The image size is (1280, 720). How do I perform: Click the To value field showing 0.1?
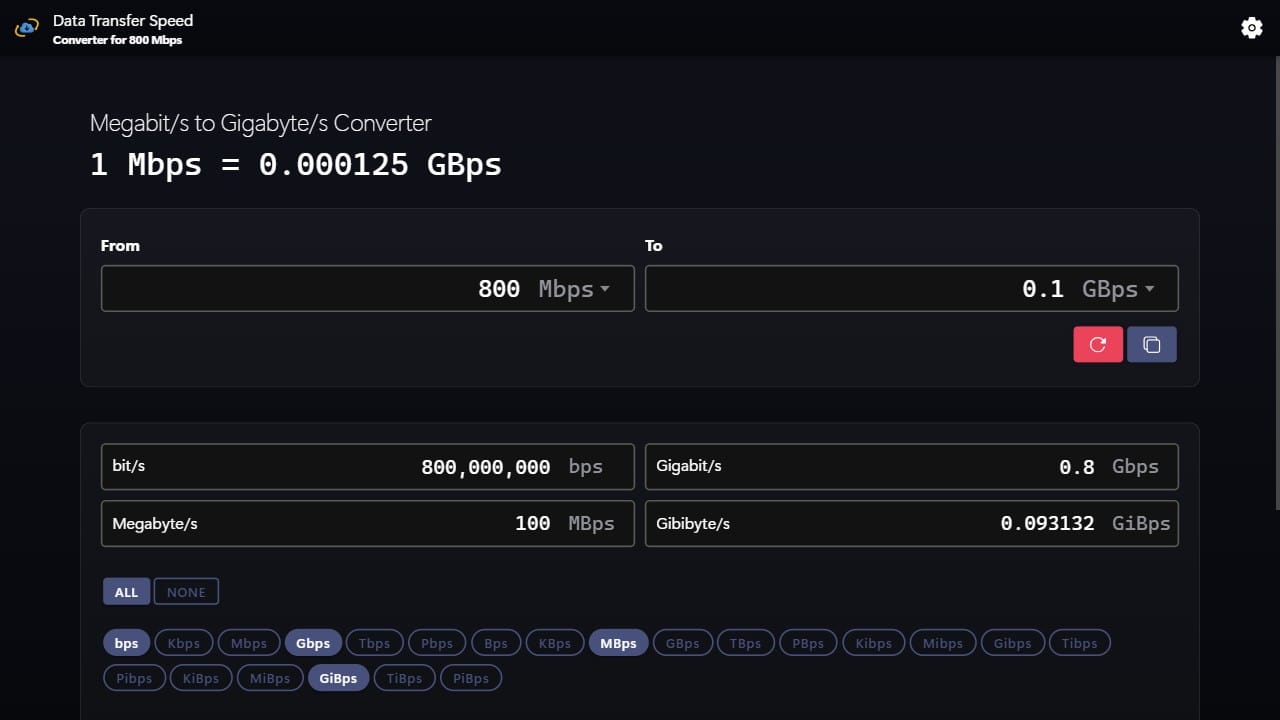pos(911,288)
